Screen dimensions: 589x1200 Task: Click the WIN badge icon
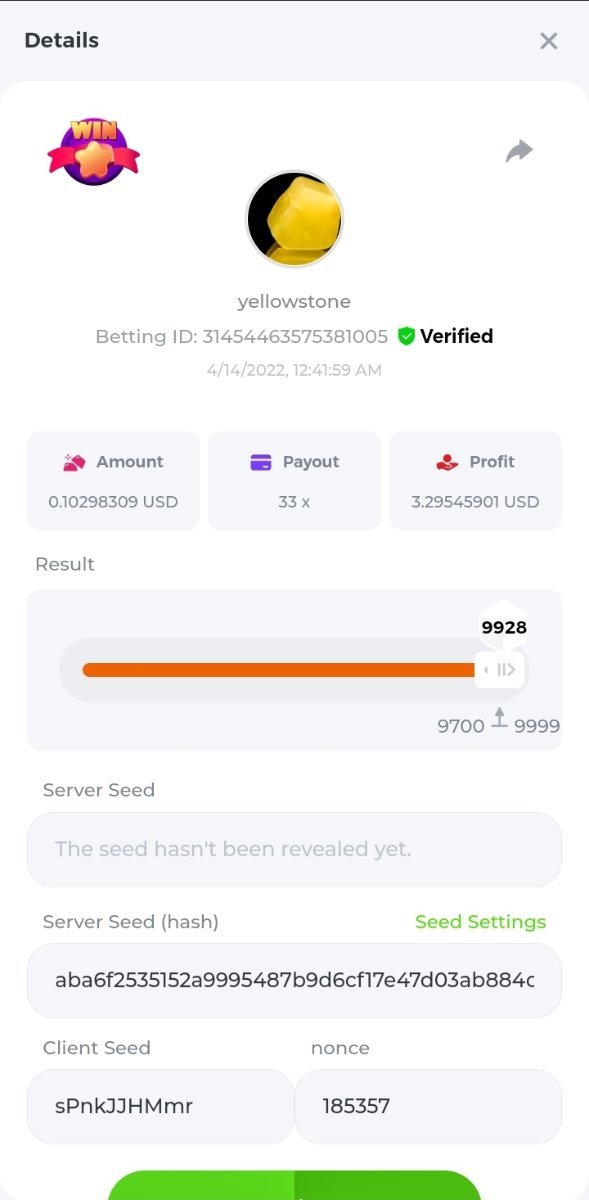[94, 151]
